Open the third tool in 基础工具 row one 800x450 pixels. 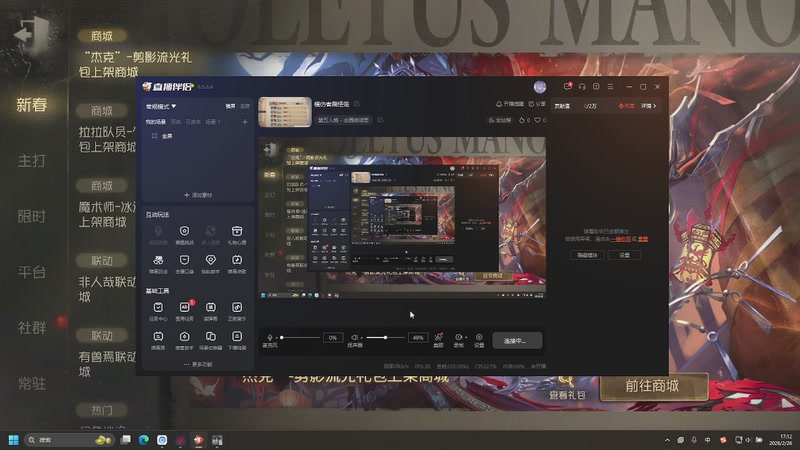click(210, 311)
